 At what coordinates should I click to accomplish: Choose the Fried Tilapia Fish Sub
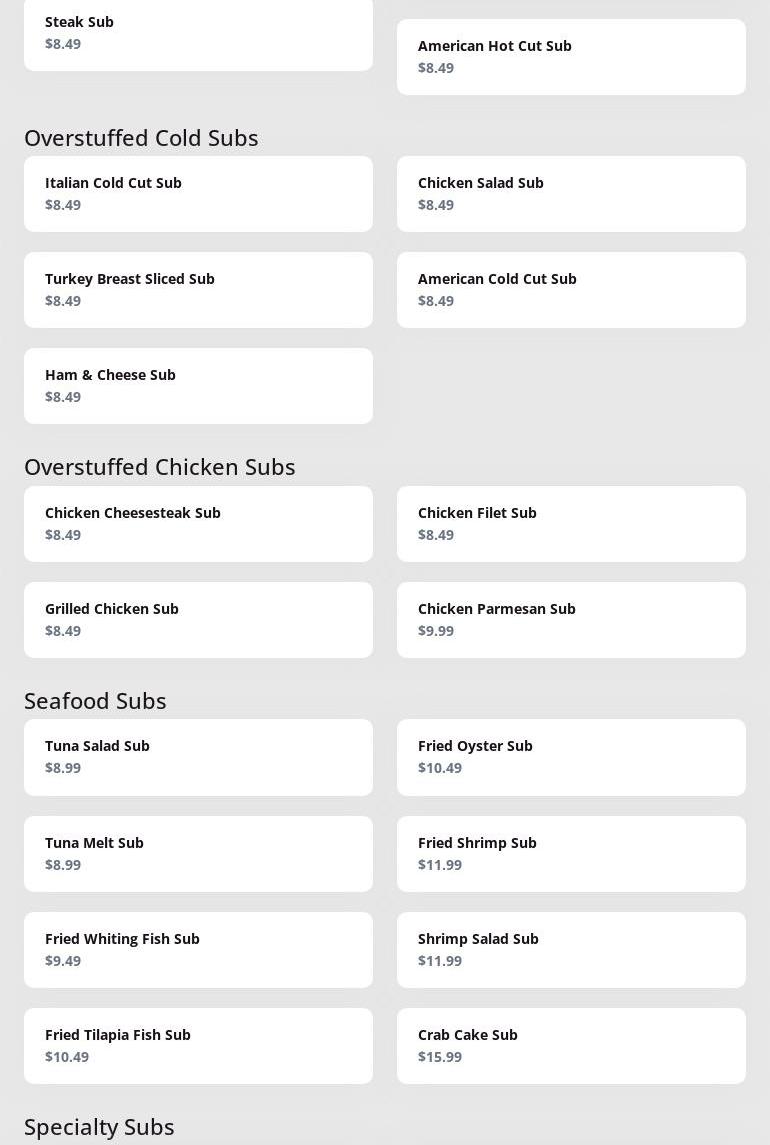[x=198, y=1046]
